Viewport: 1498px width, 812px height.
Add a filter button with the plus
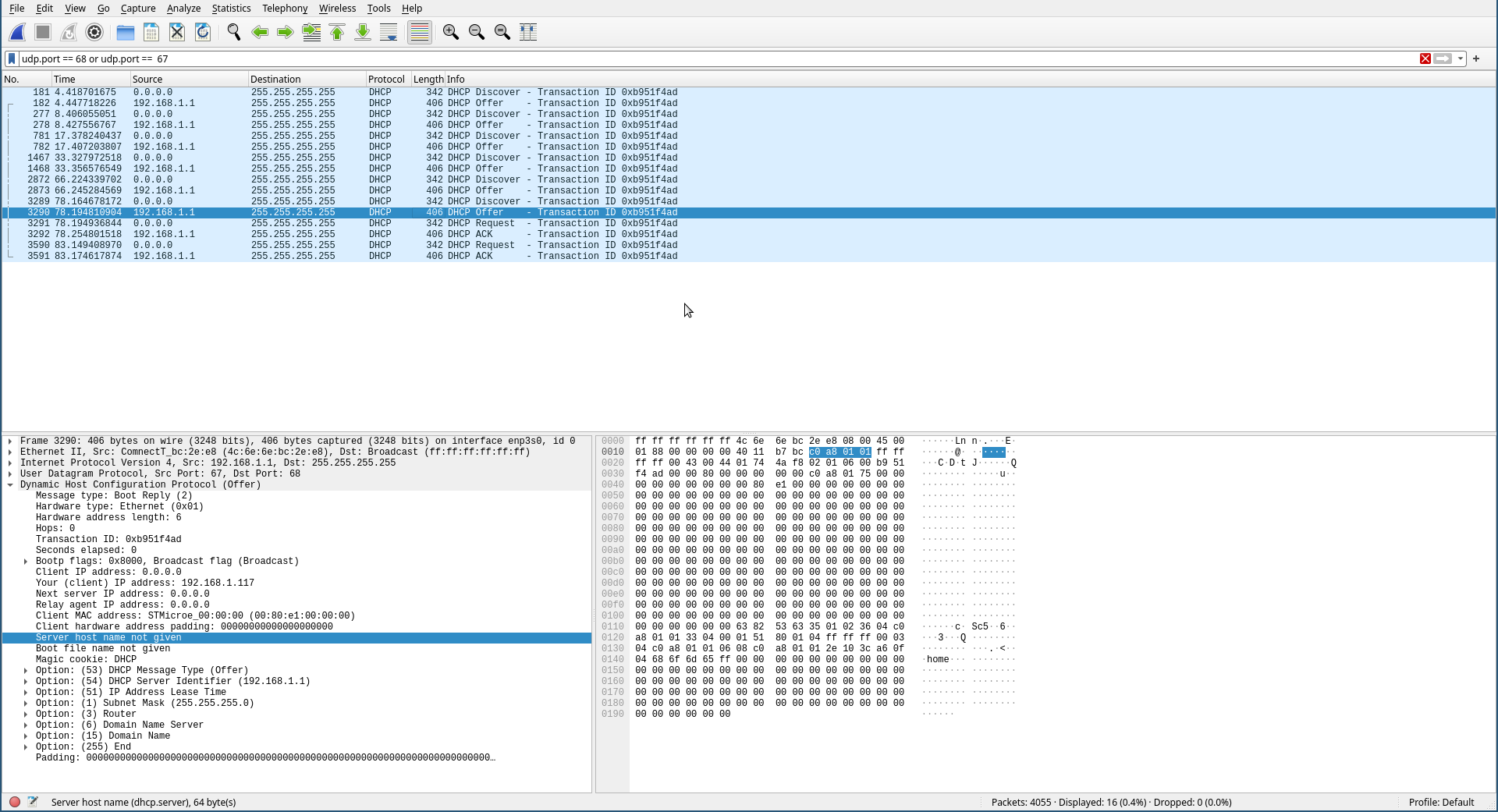click(x=1477, y=59)
